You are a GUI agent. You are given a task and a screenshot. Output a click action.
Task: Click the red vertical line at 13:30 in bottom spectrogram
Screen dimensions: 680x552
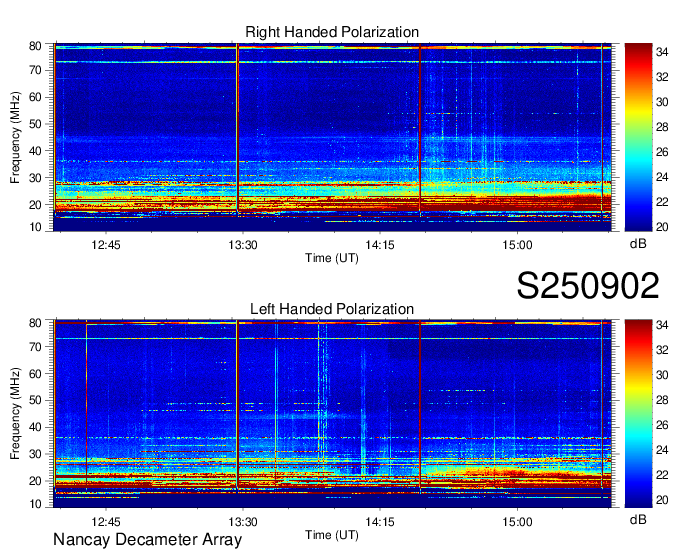tap(237, 405)
